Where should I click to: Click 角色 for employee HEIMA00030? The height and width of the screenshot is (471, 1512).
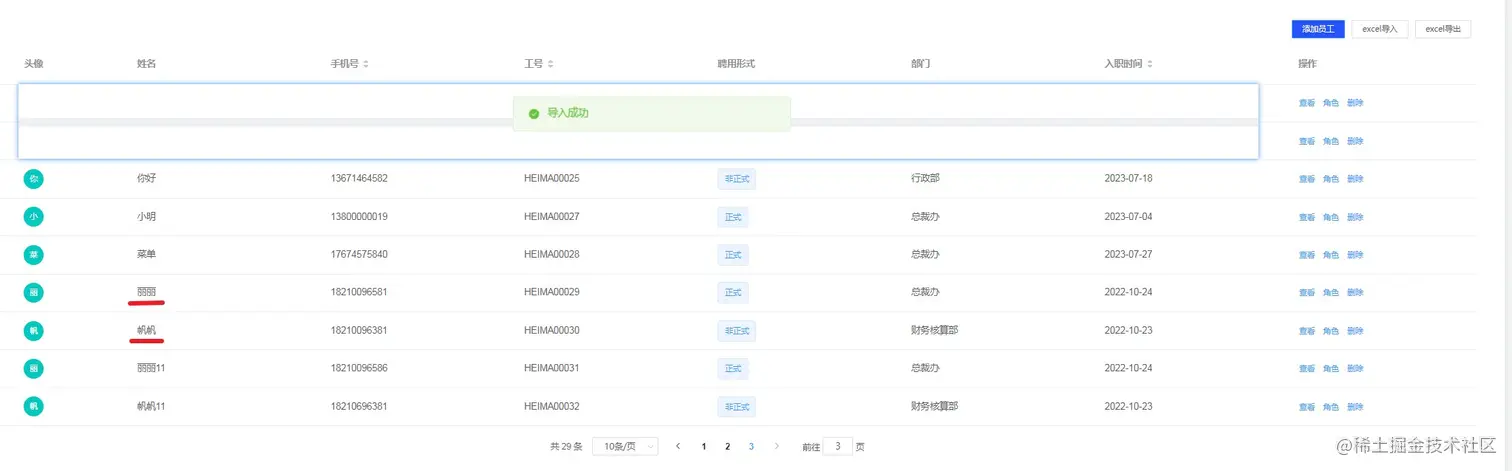1331,331
